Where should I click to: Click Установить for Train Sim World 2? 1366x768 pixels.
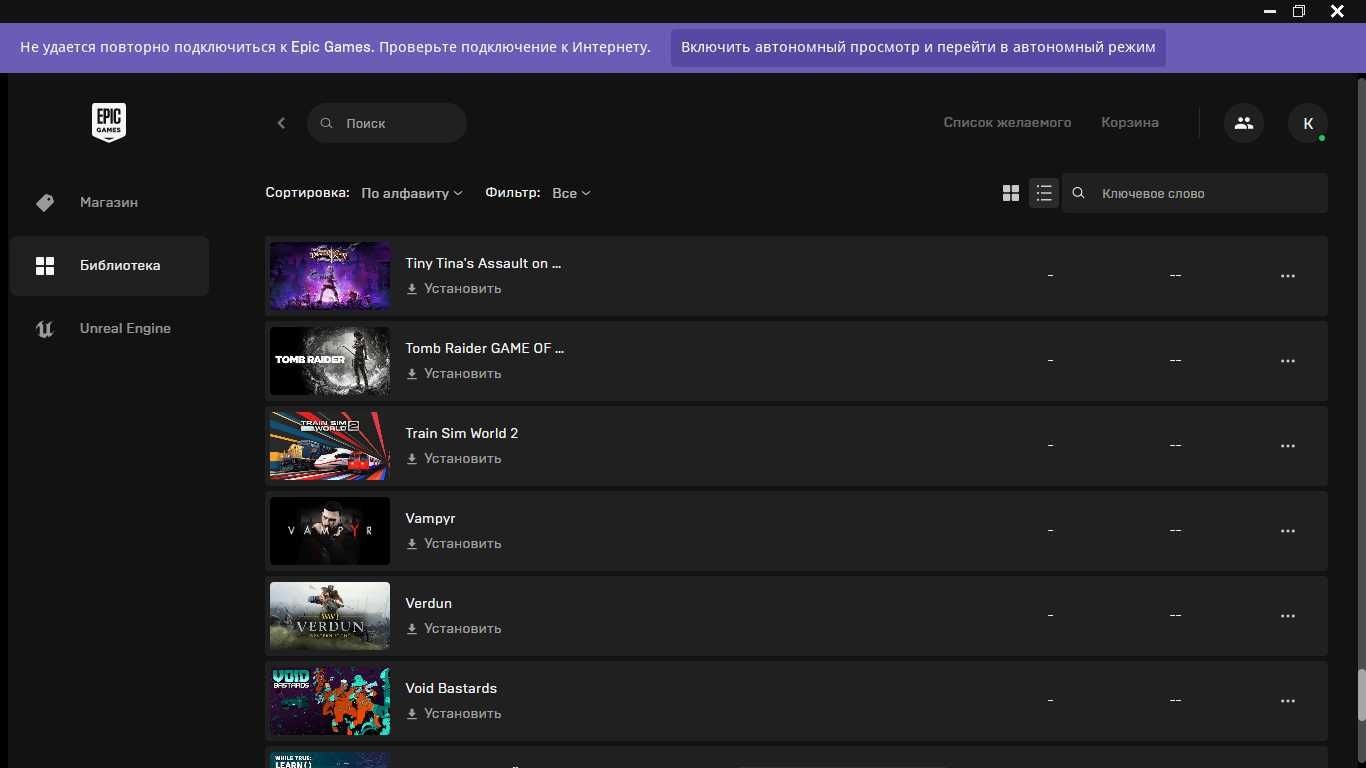point(462,459)
